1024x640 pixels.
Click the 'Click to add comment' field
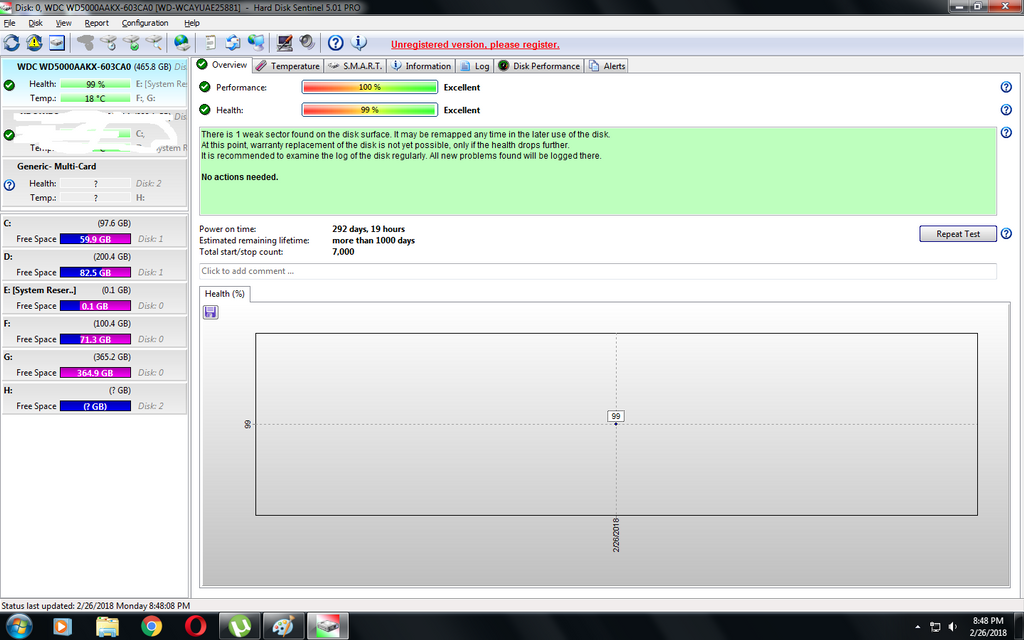tap(598, 271)
